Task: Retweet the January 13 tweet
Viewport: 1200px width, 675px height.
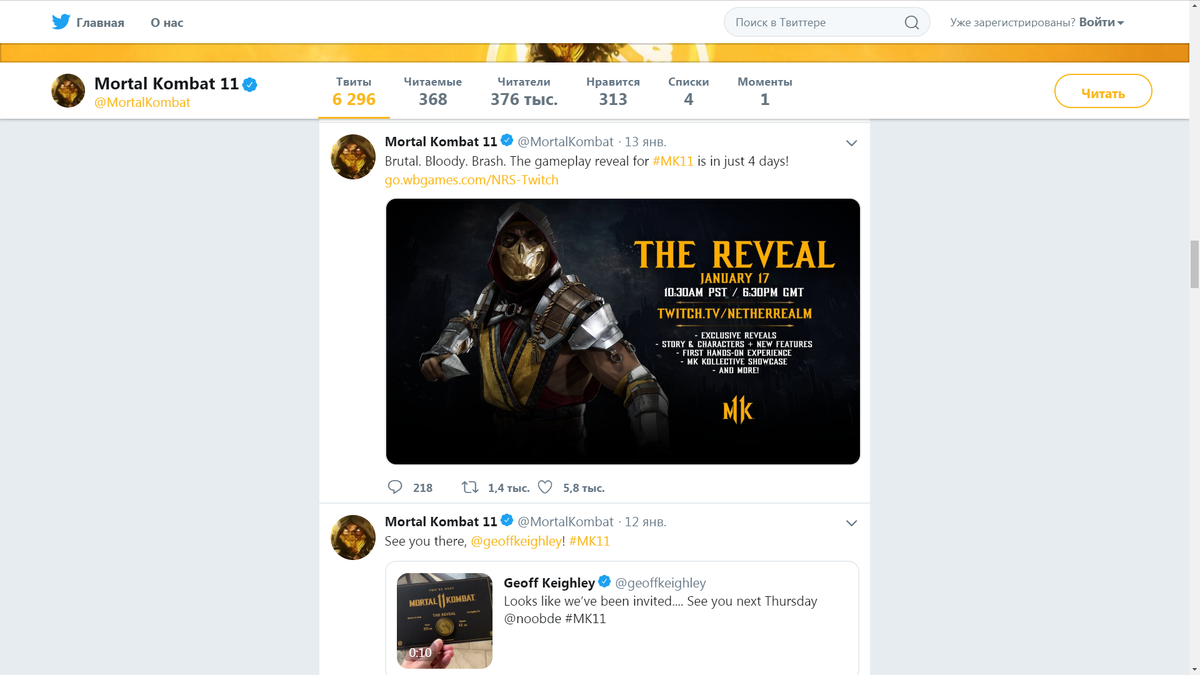Action: tap(470, 487)
